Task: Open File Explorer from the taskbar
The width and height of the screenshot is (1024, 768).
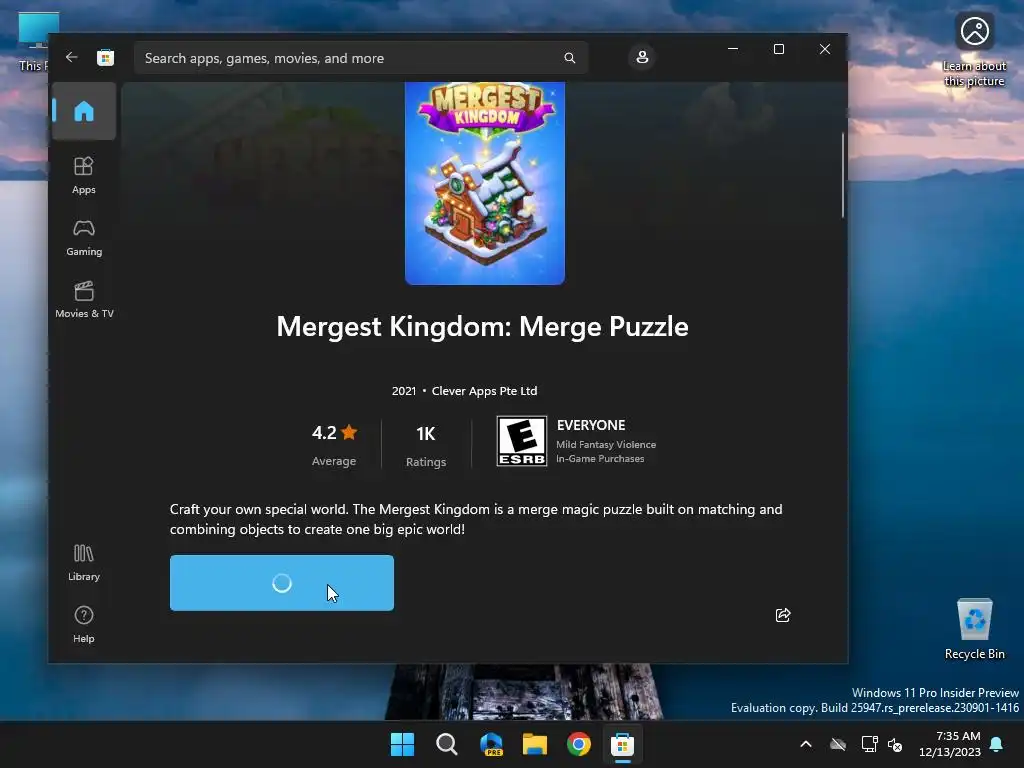Action: [x=534, y=744]
